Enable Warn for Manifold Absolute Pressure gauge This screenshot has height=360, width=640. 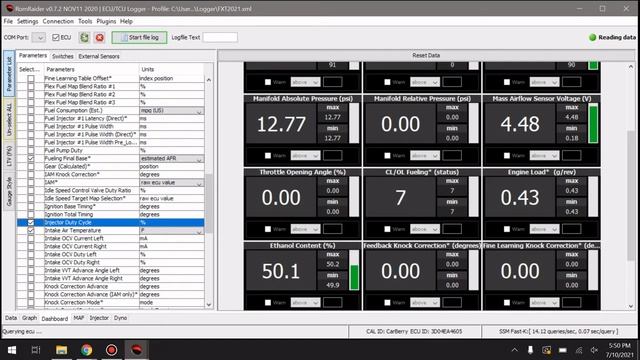(268, 156)
